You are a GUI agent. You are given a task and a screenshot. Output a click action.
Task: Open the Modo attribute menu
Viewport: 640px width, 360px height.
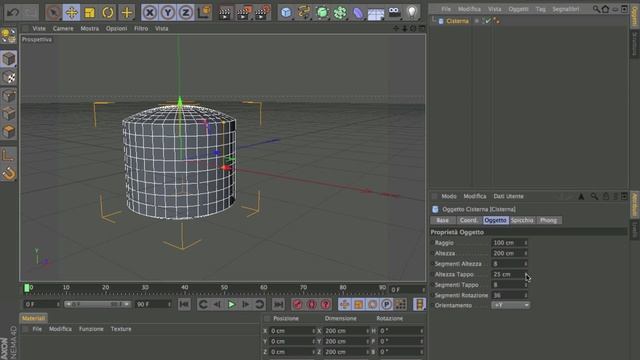click(x=449, y=196)
